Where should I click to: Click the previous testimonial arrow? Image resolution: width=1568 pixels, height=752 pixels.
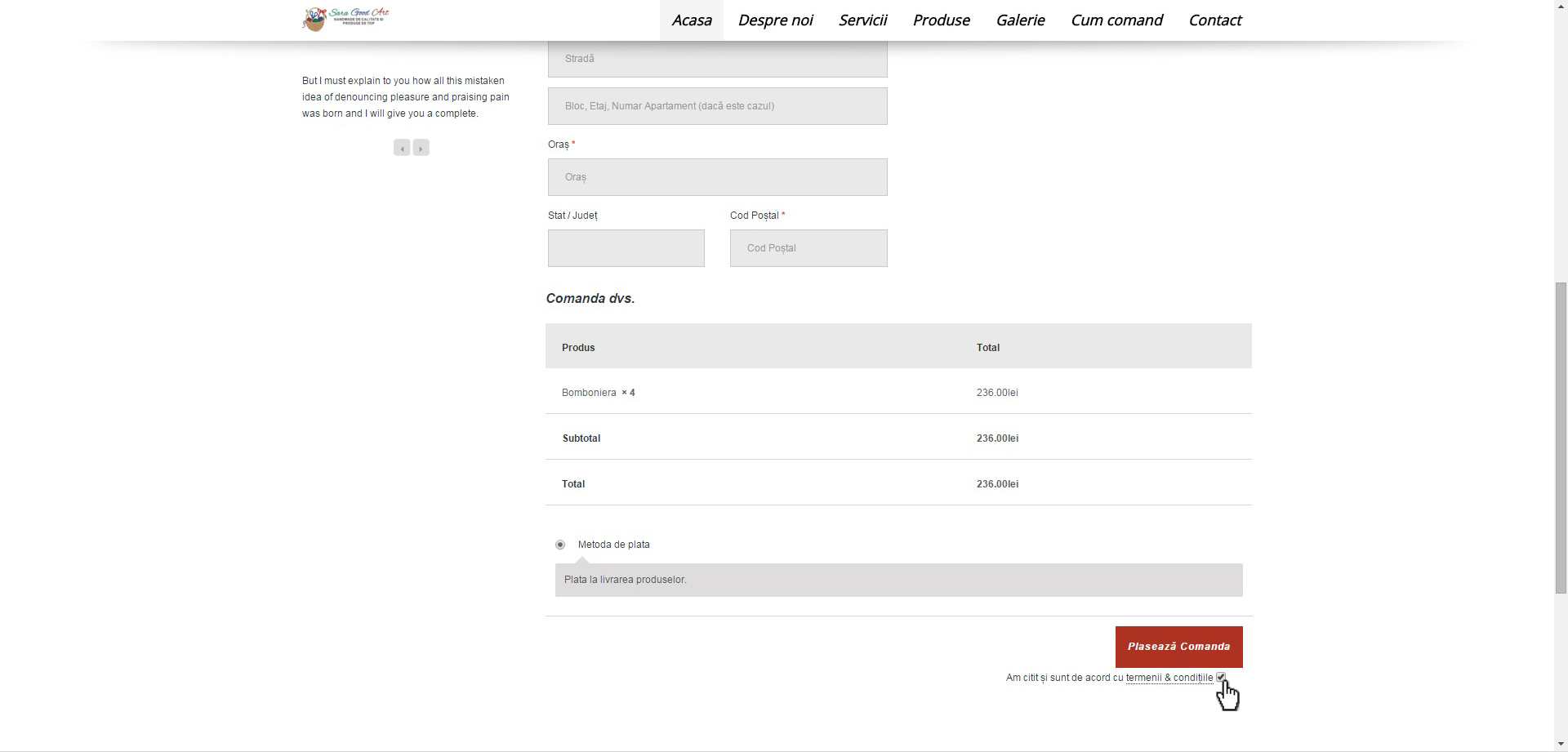pyautogui.click(x=401, y=148)
